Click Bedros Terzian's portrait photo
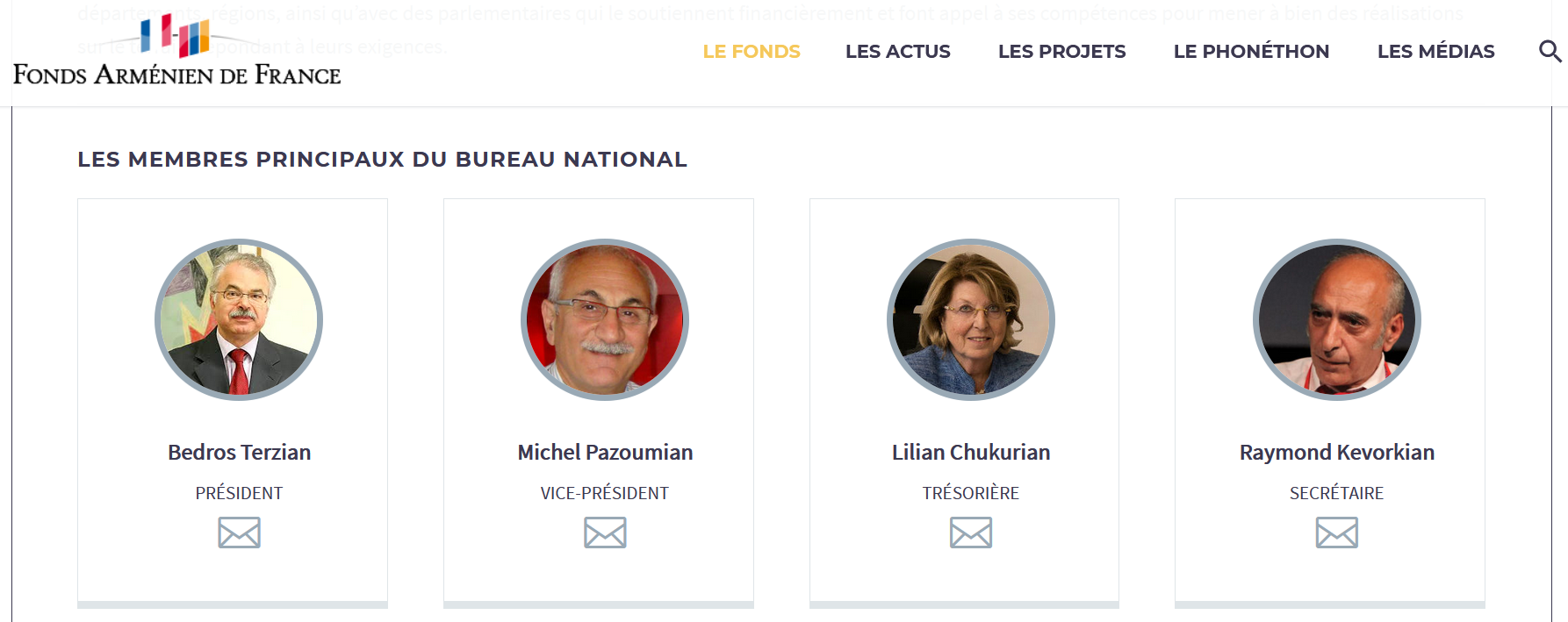The height and width of the screenshot is (622, 1568). [x=239, y=319]
